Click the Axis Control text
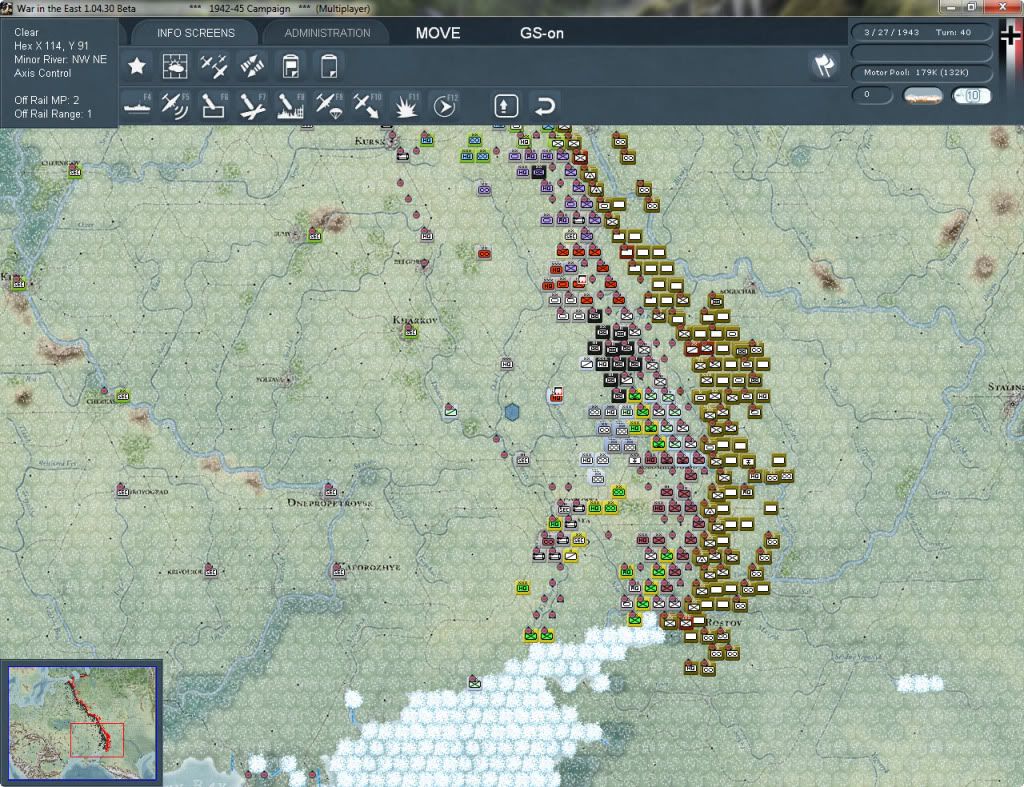Screen dimensions: 1024x787 pyautogui.click(x=42, y=73)
